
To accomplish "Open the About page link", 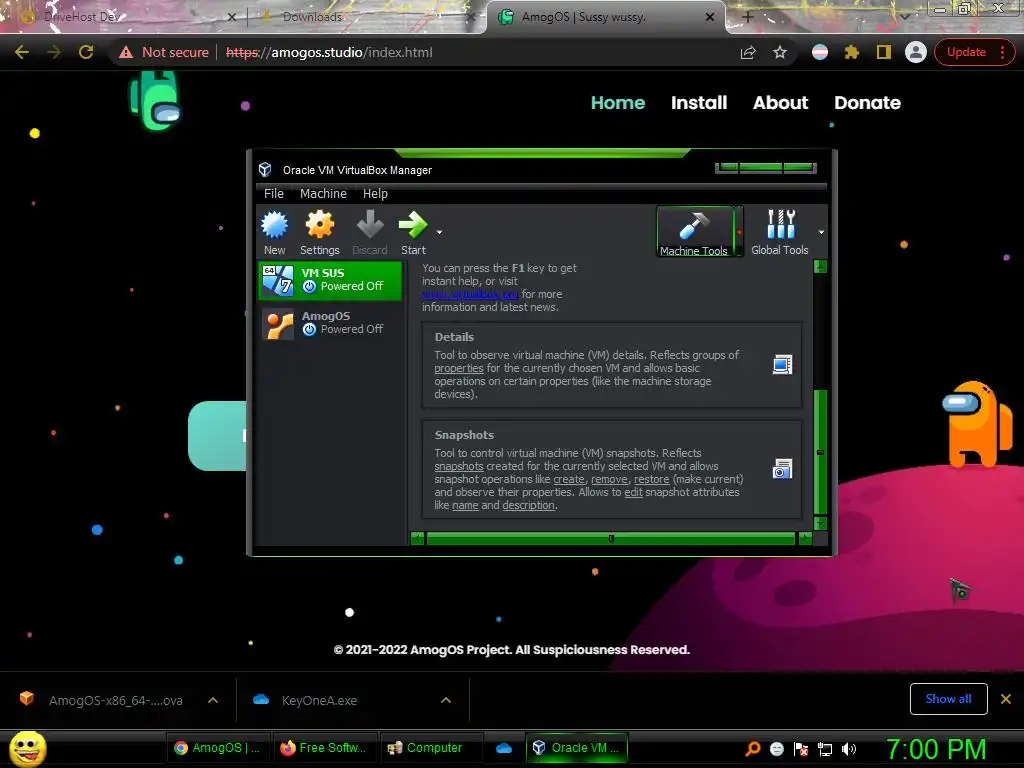I will (780, 103).
